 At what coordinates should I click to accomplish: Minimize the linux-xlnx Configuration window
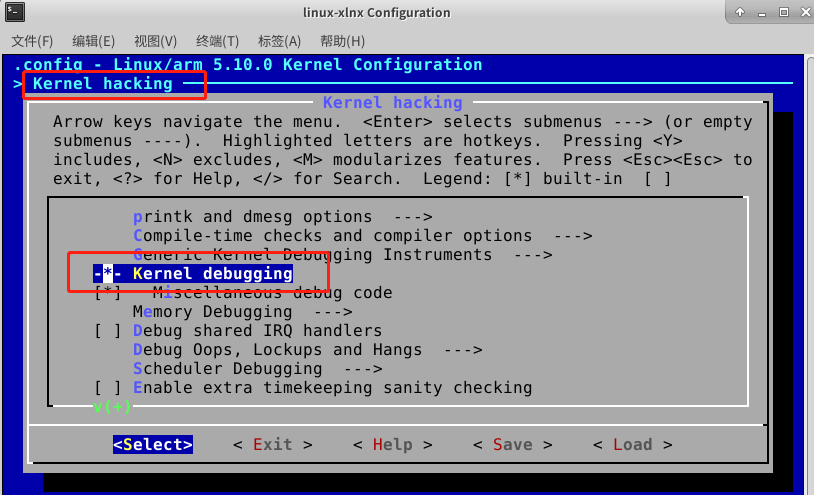pos(762,13)
